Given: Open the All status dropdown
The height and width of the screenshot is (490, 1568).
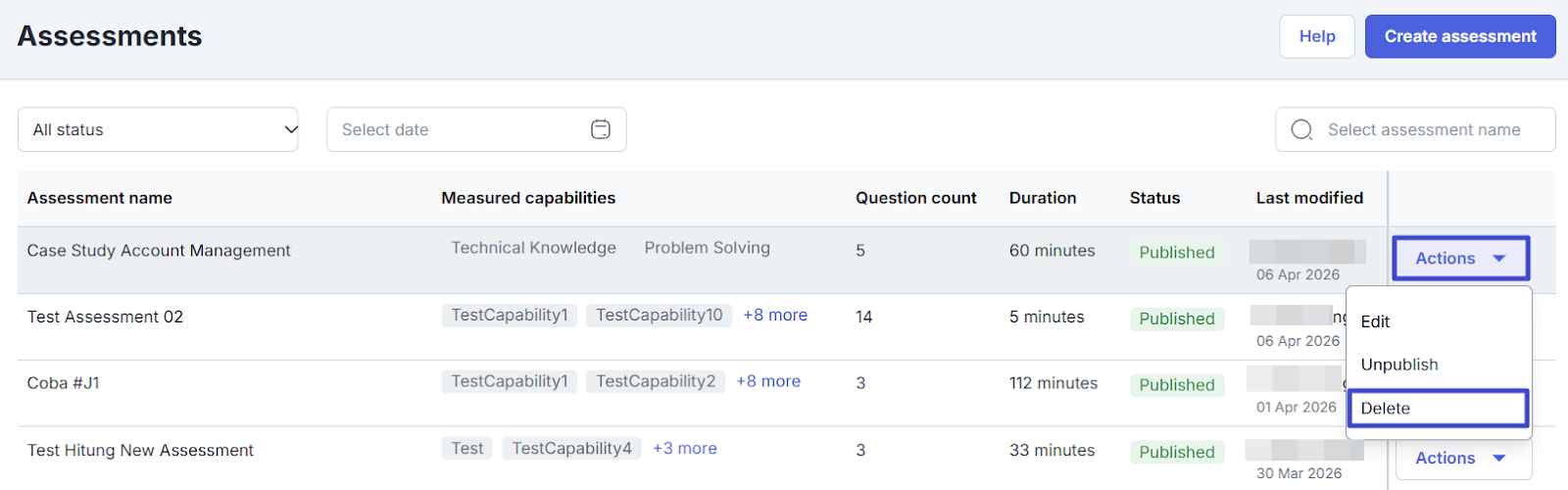Looking at the screenshot, I should [x=158, y=129].
